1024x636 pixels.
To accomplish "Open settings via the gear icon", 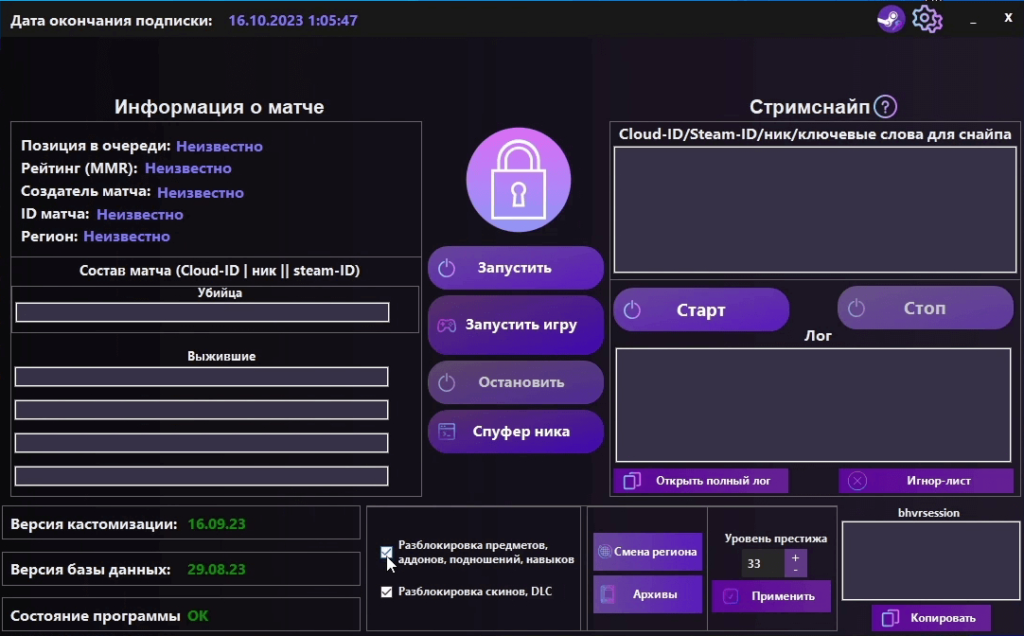I will click(927, 19).
